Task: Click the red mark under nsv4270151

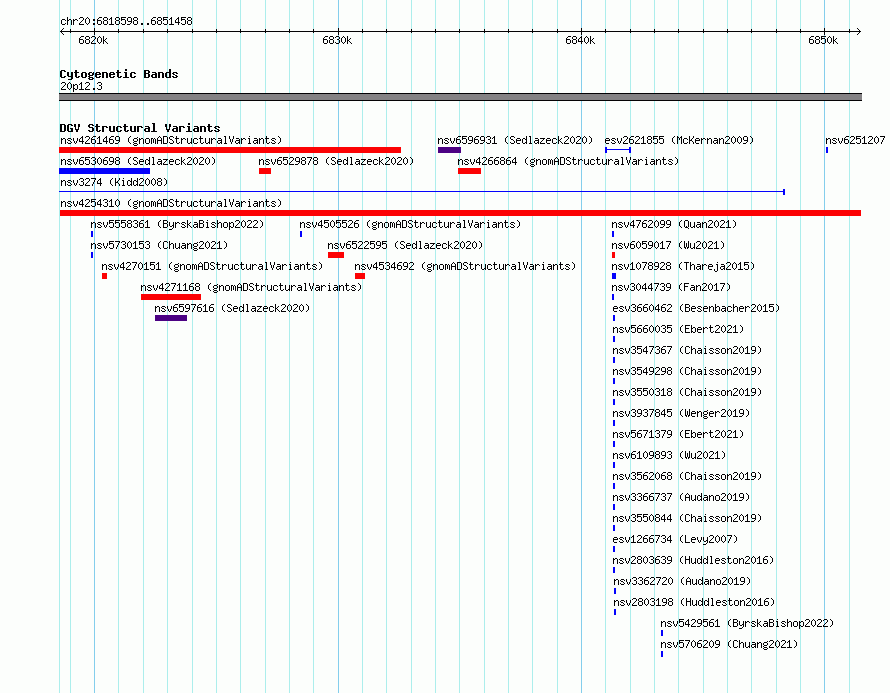Action: pos(104,276)
